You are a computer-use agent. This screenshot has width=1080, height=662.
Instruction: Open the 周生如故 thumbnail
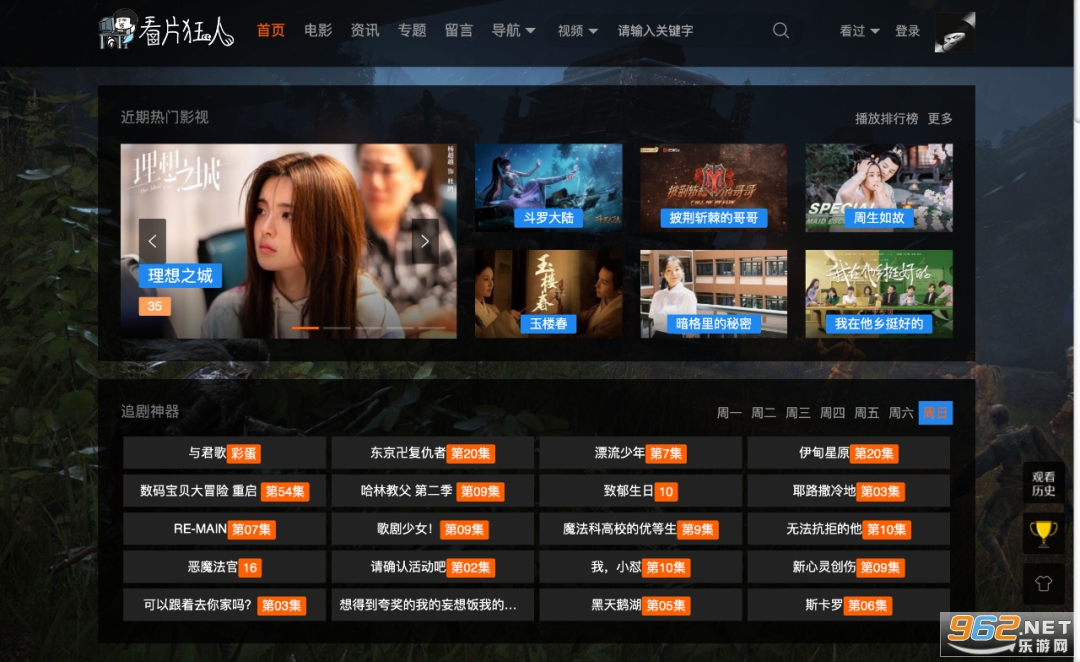pos(879,187)
